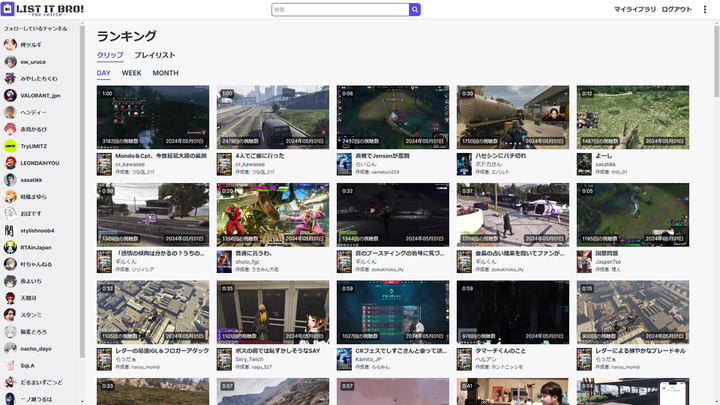Play the タマーチくんのこと clip thumbnail
The height and width of the screenshot is (405, 720).
(x=513, y=312)
